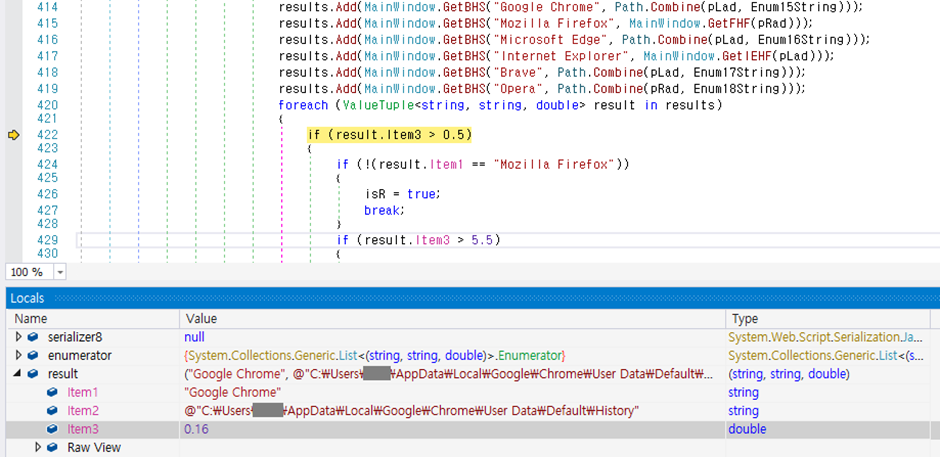Click the string type of Item2
This screenshot has width=940, height=457.
[743, 411]
